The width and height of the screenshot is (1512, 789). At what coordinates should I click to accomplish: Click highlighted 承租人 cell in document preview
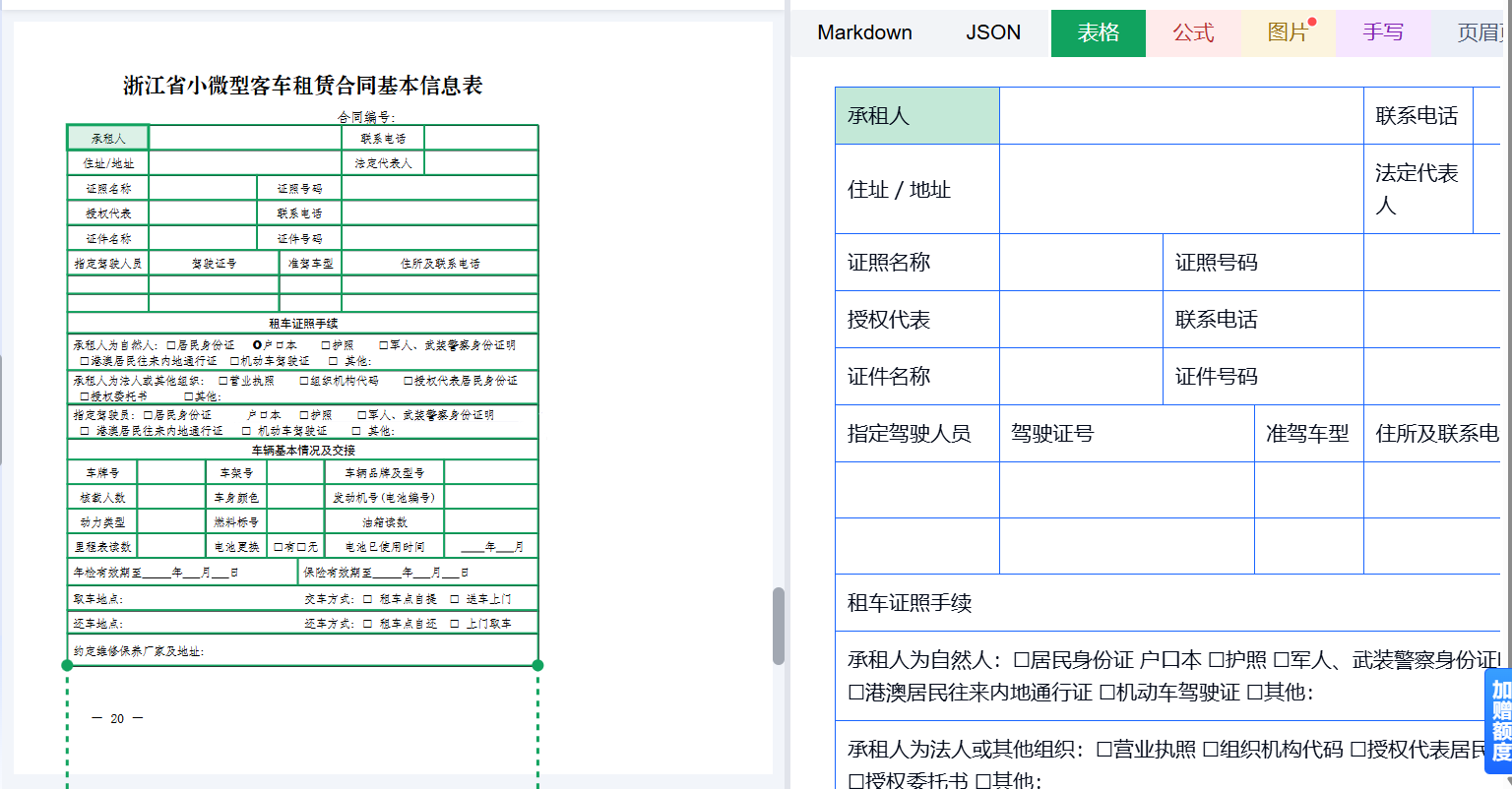click(x=107, y=138)
